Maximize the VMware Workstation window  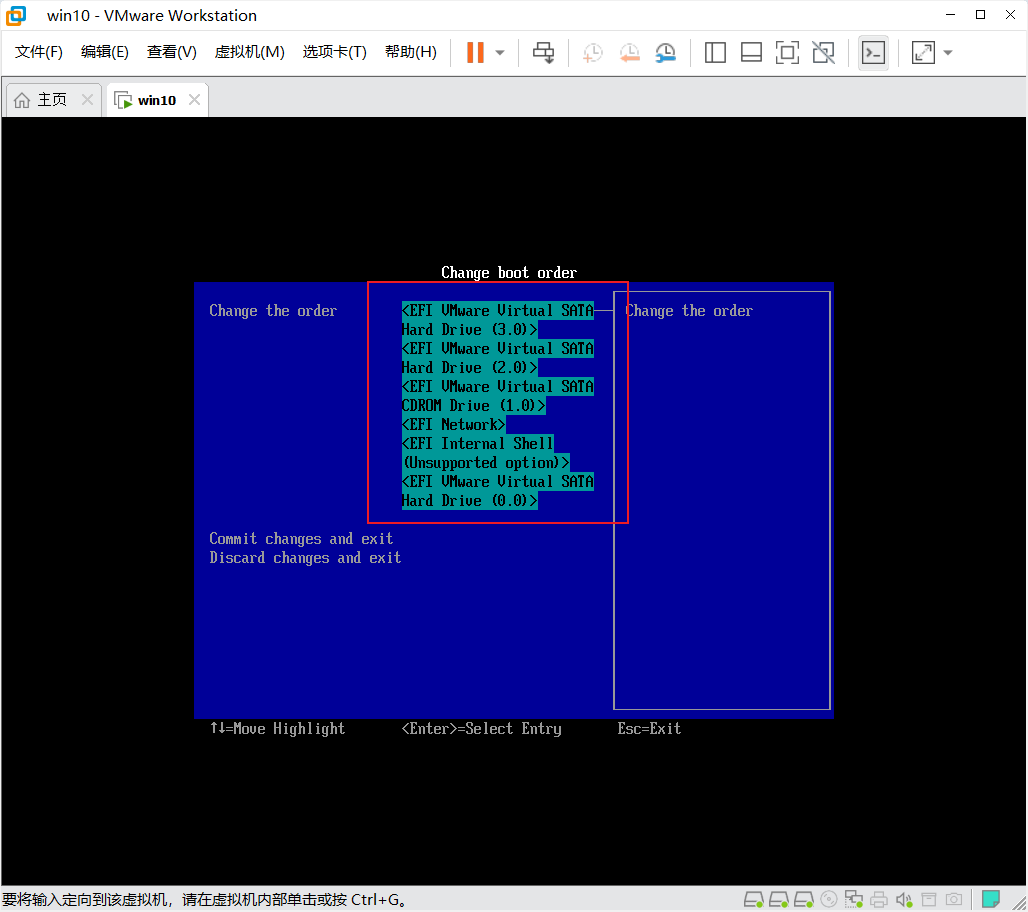tap(981, 15)
